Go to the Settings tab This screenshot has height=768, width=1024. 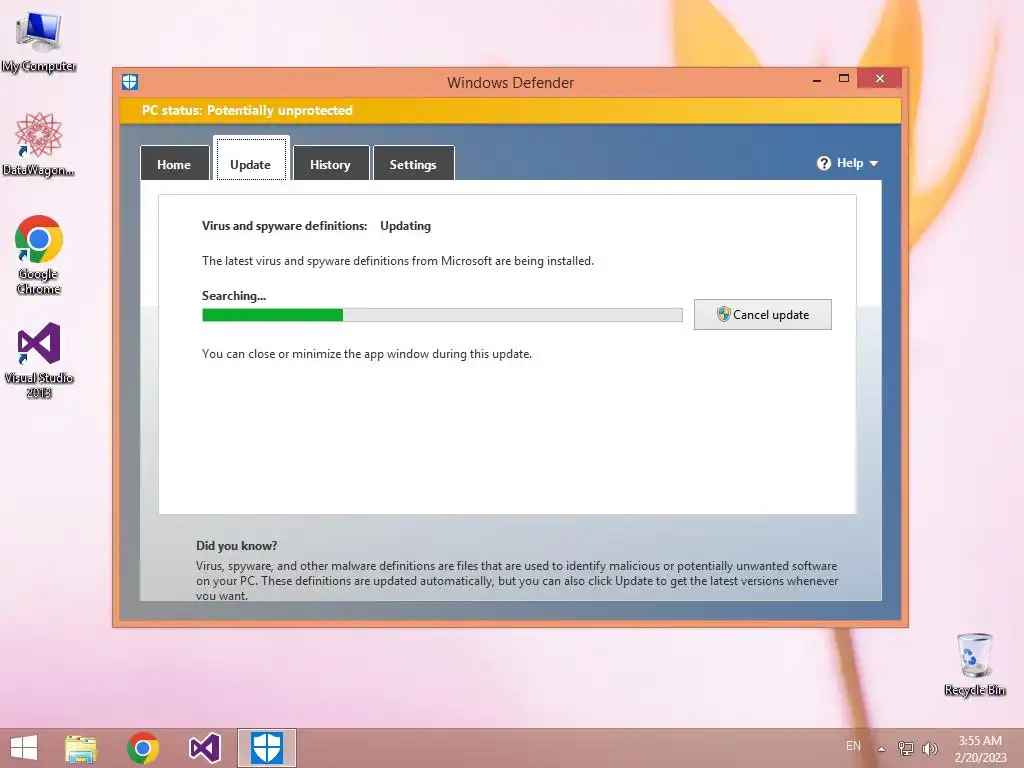point(413,164)
